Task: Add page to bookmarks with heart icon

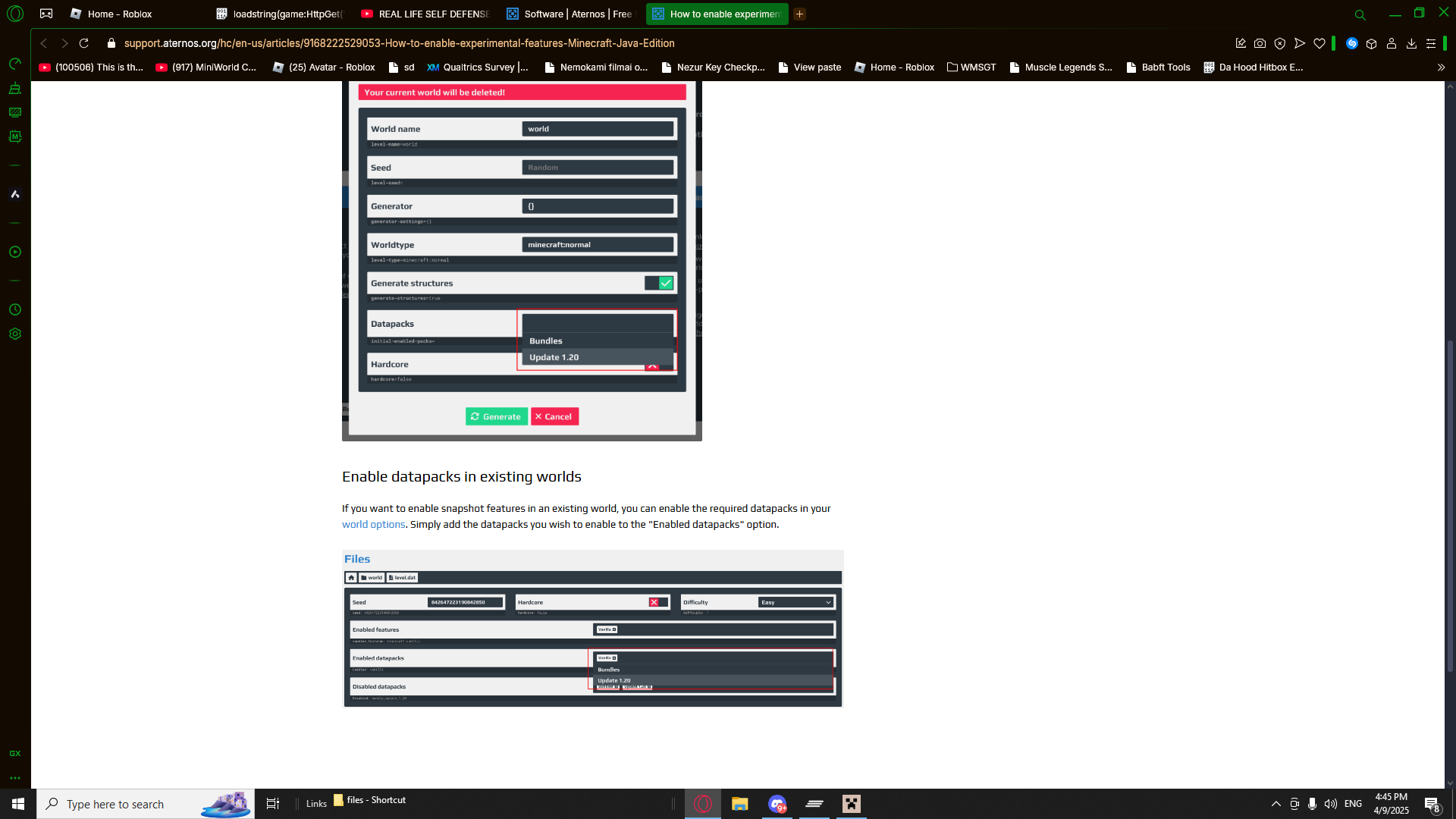Action: [x=1319, y=43]
